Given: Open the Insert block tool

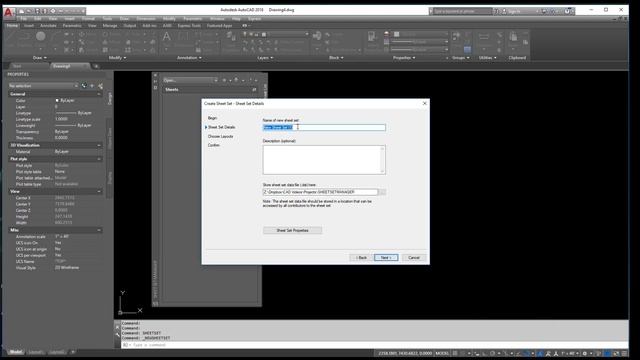Looking at the screenshot, I should [x=317, y=37].
